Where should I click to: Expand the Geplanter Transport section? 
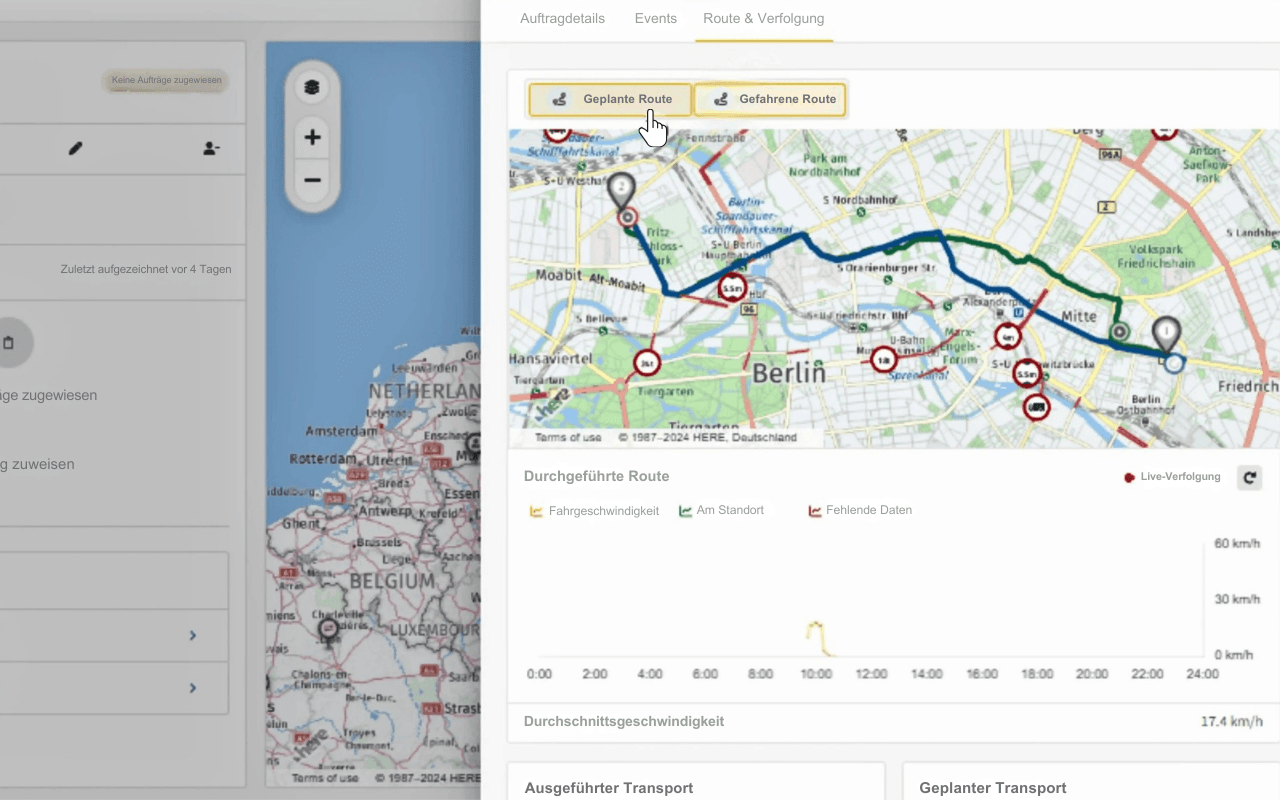tap(992, 787)
